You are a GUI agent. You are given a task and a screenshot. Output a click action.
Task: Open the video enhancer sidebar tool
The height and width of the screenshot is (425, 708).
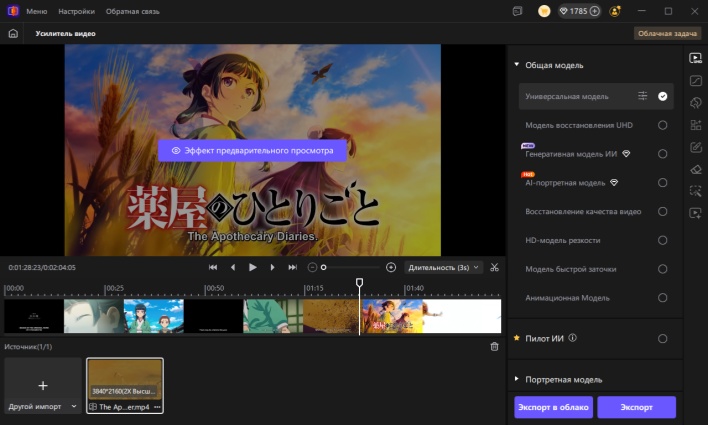pyautogui.click(x=695, y=58)
